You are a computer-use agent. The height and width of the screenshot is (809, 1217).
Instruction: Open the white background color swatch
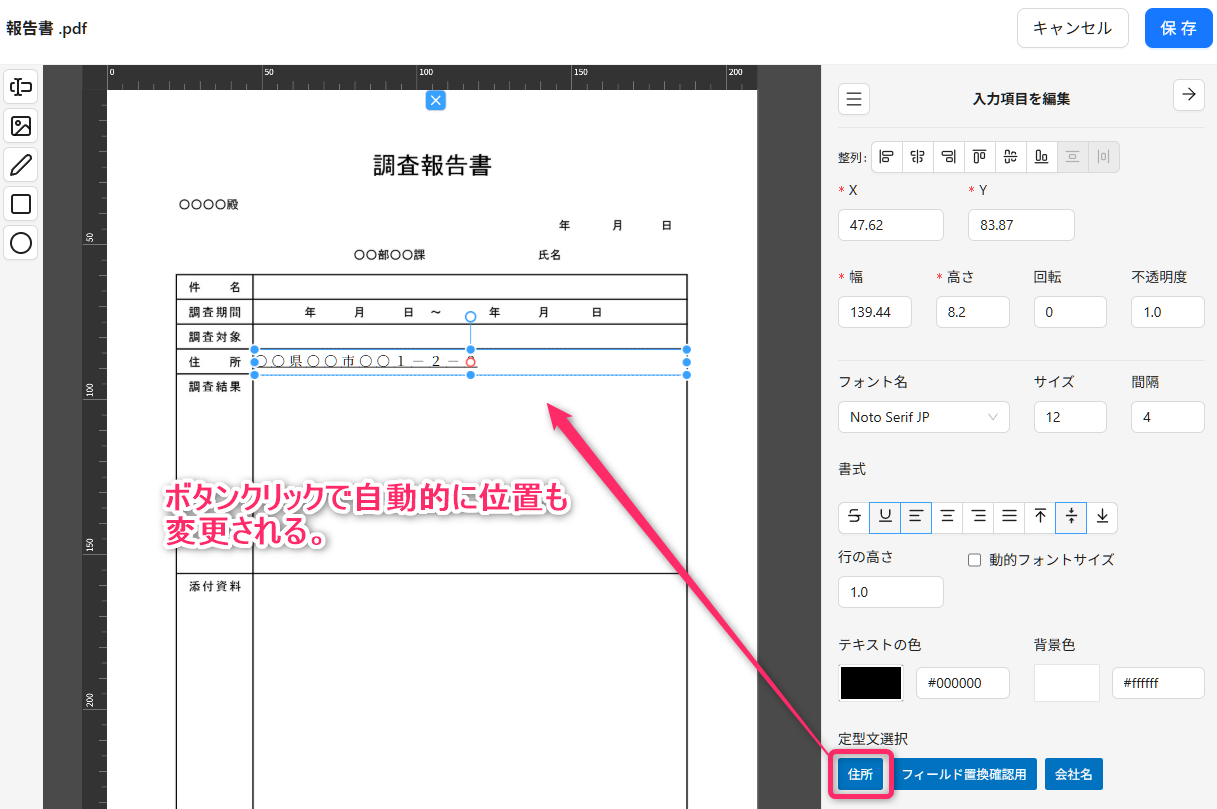point(1066,683)
